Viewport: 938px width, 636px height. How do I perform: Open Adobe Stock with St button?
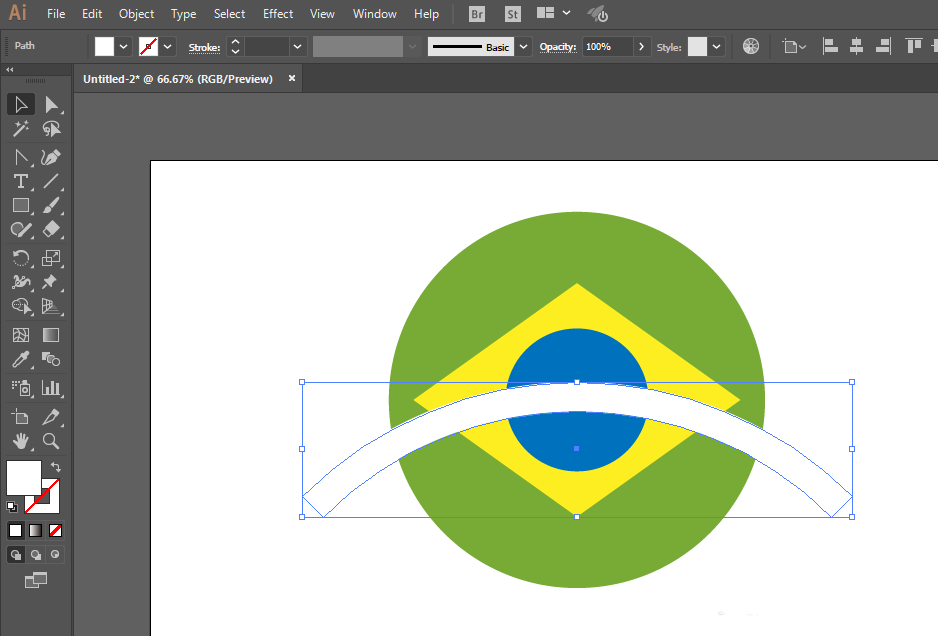pos(513,14)
